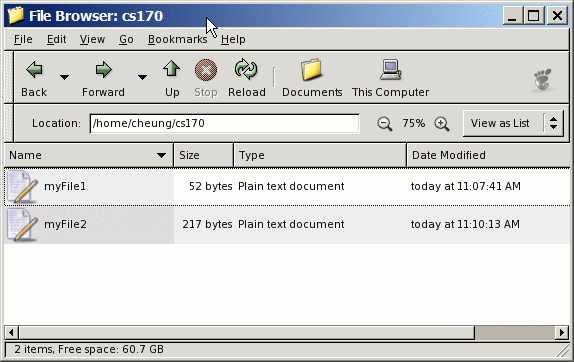The image size is (574, 362).
Task: Zoom in with the plus magnifier
Action: coord(442,124)
